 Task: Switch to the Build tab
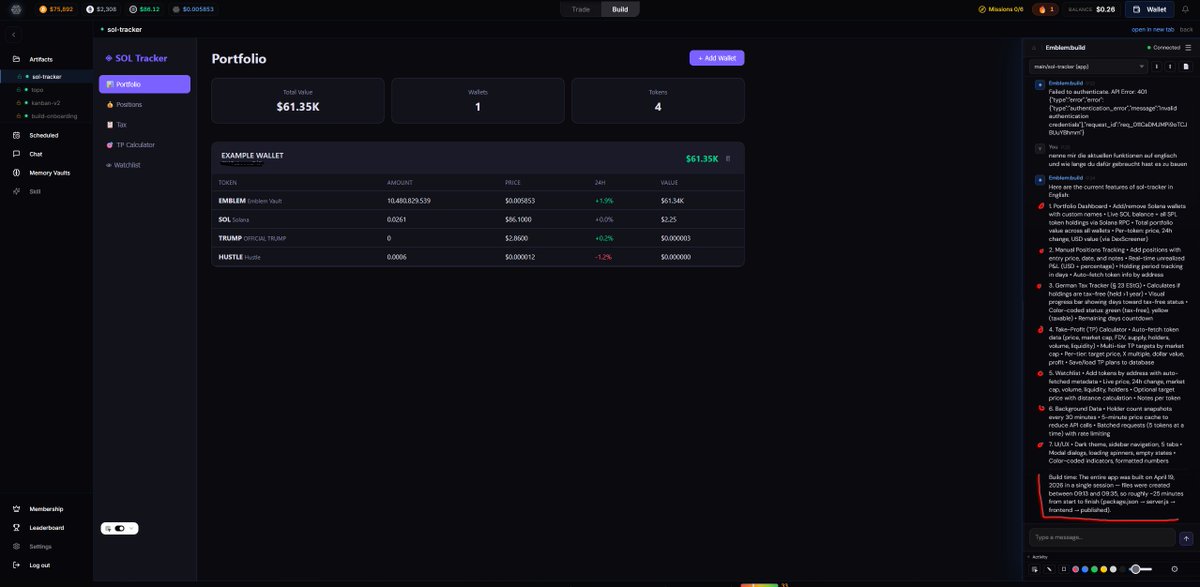[620, 9]
